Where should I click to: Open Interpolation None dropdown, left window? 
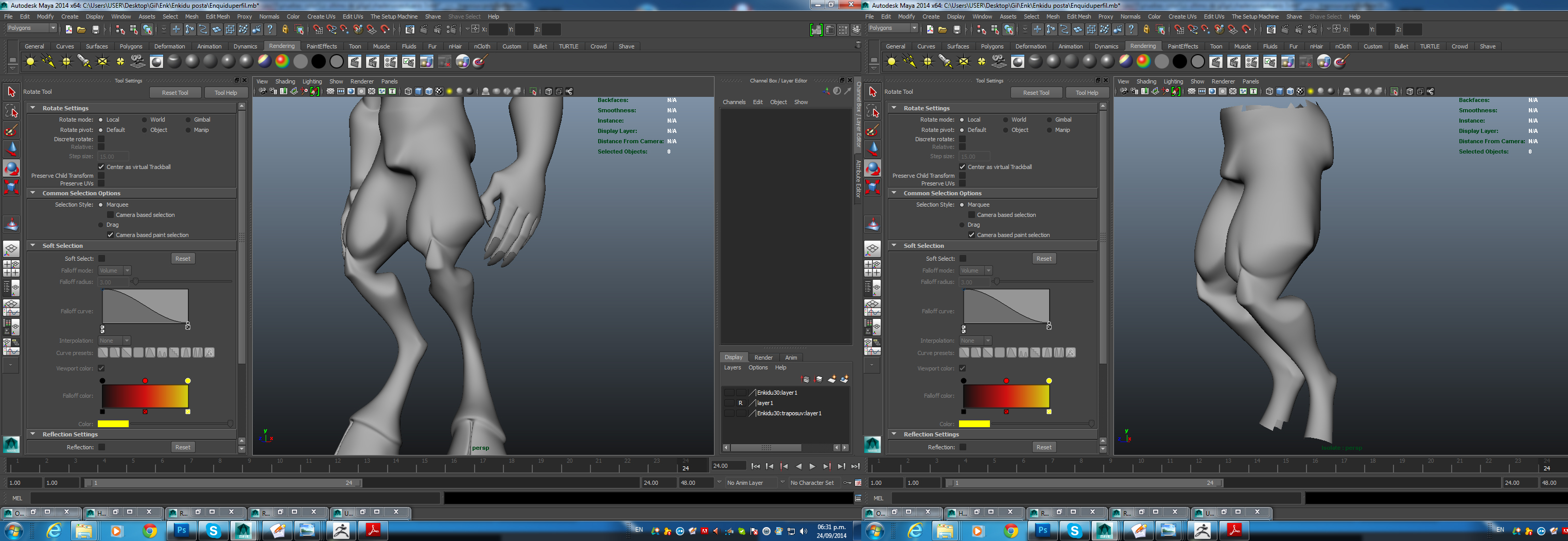(x=115, y=341)
